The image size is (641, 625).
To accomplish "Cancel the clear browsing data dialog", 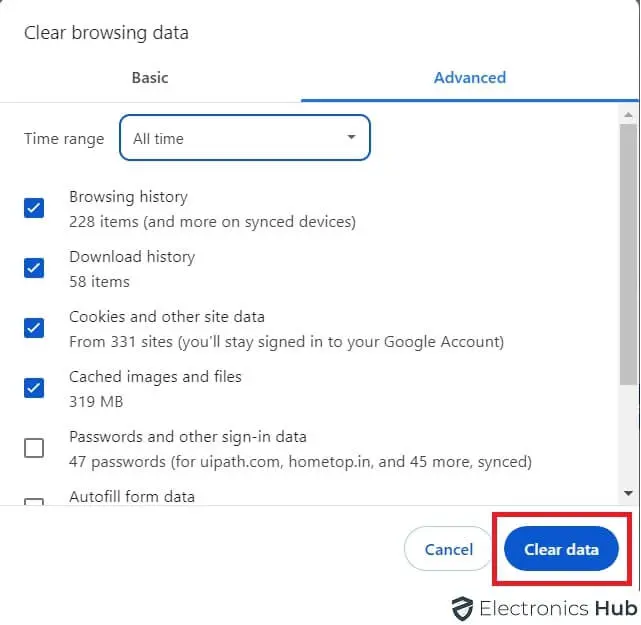I will 448,549.
